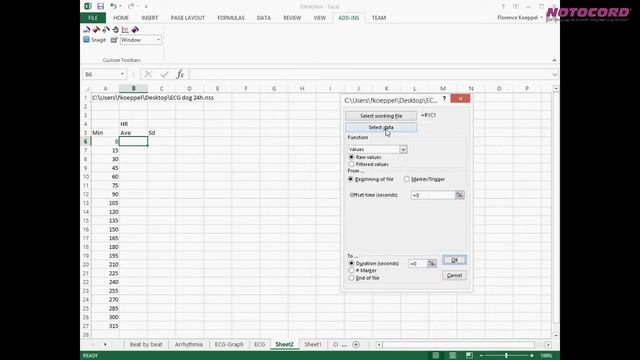Open the Name Box dropdown for B6

(x=122, y=74)
